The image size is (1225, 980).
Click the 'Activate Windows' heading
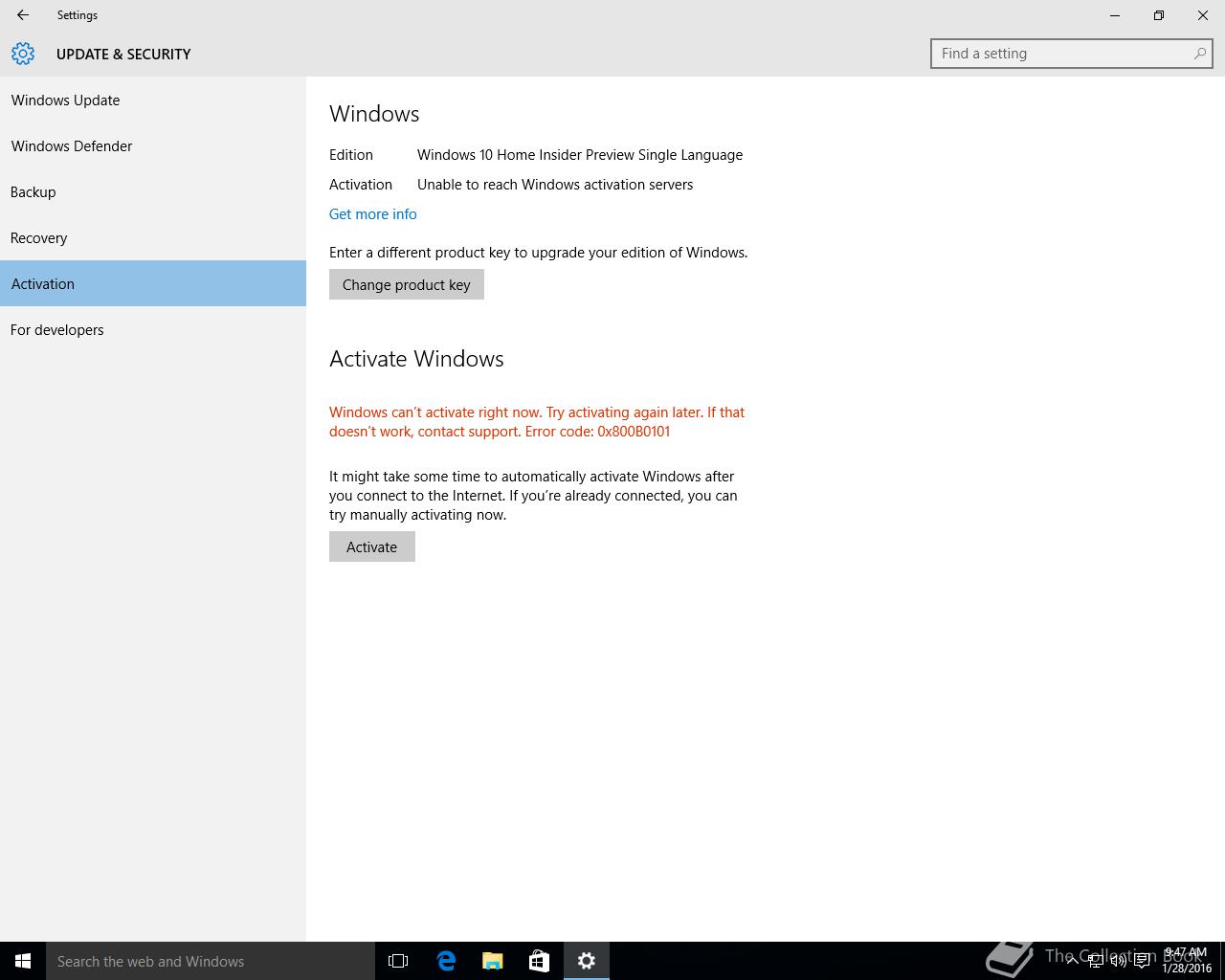(x=416, y=359)
